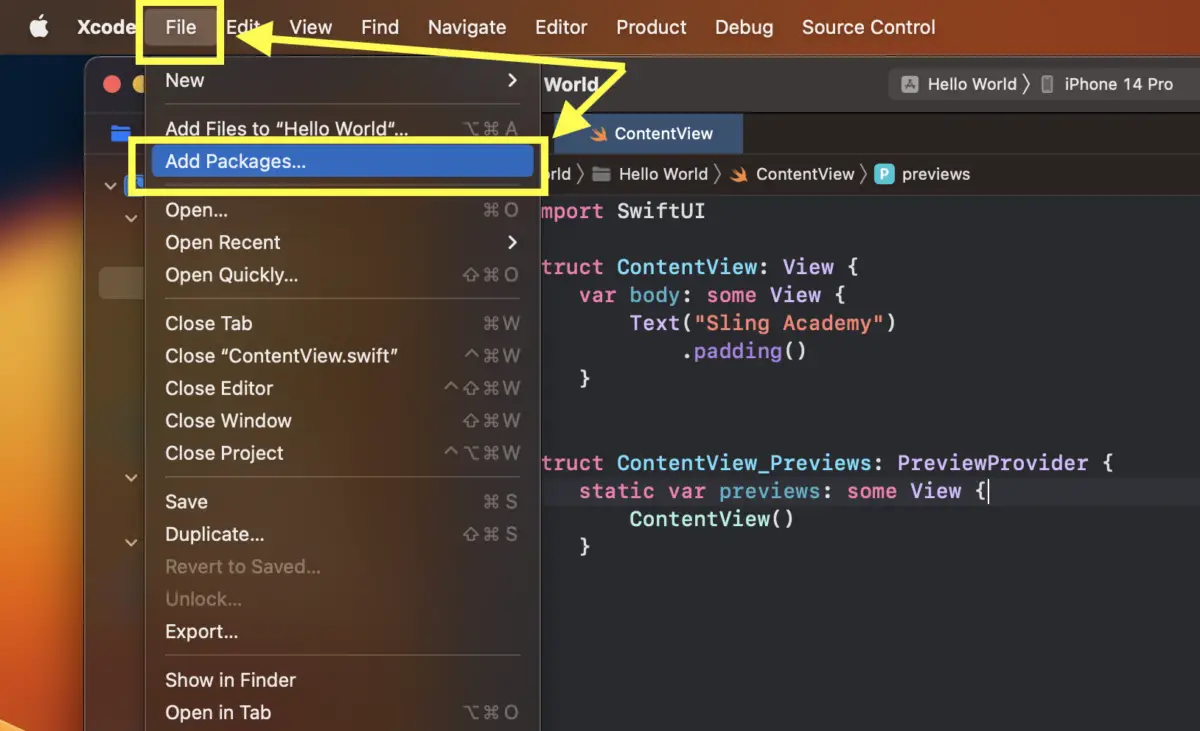The height and width of the screenshot is (731, 1200).
Task: Open the Find menu
Action: coord(380,27)
